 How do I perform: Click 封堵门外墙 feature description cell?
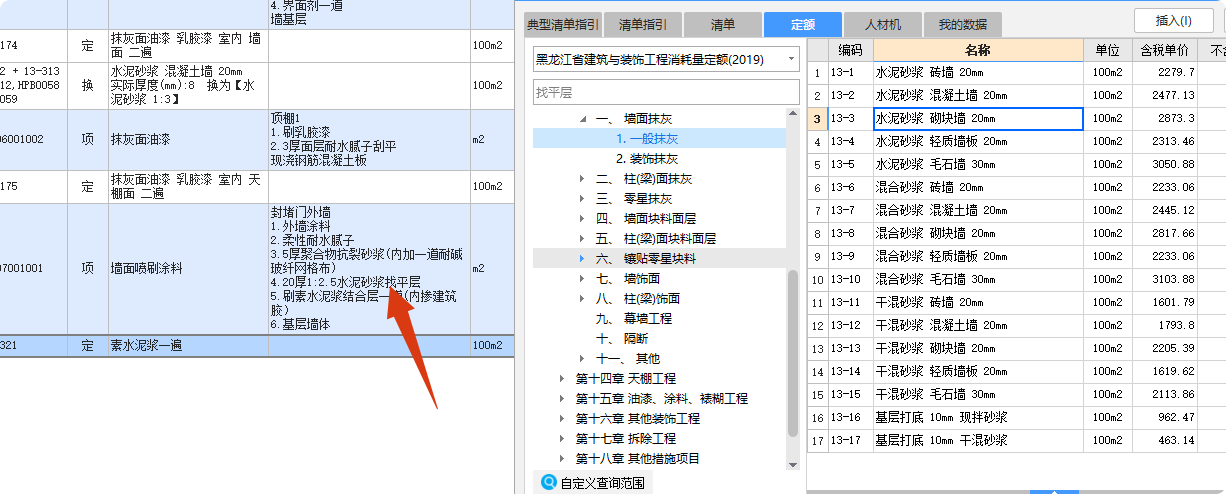click(x=369, y=269)
